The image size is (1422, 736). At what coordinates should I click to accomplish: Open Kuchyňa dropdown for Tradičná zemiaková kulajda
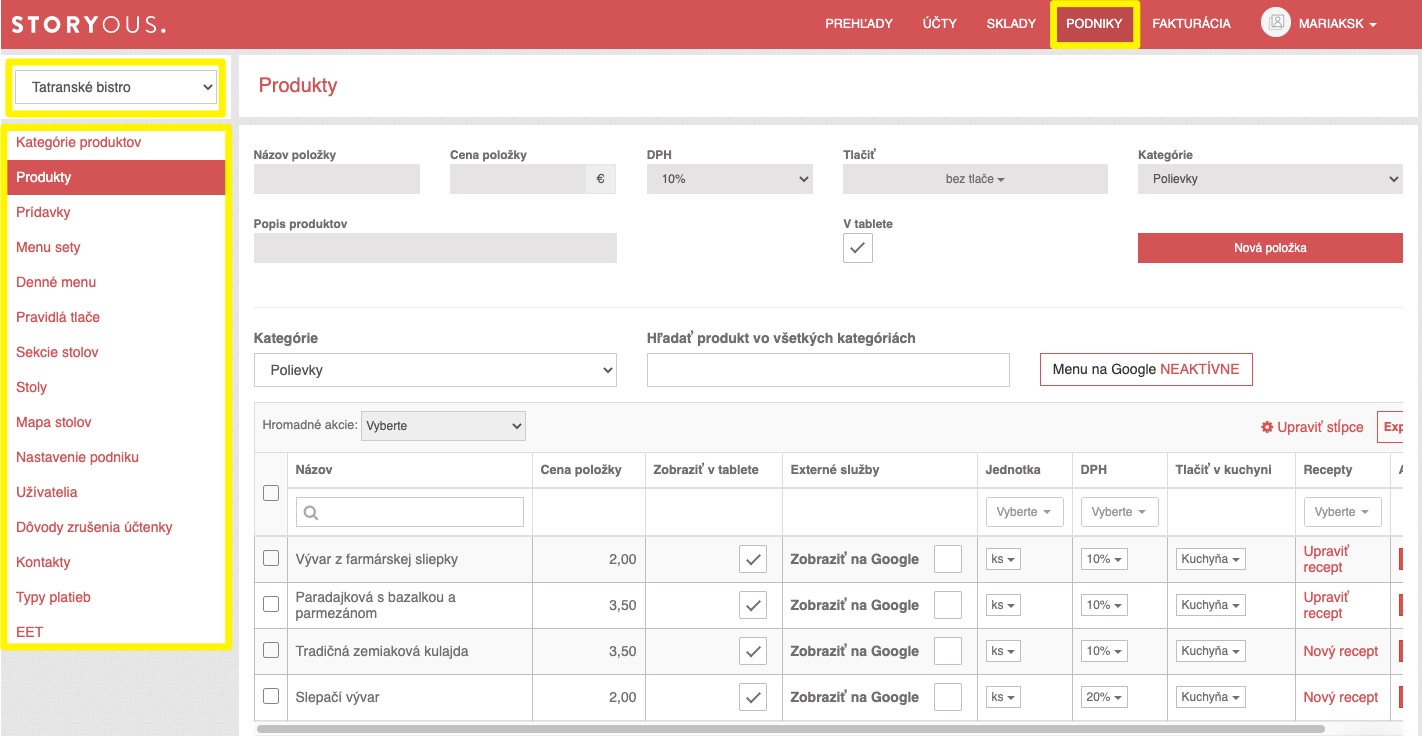tap(1210, 651)
